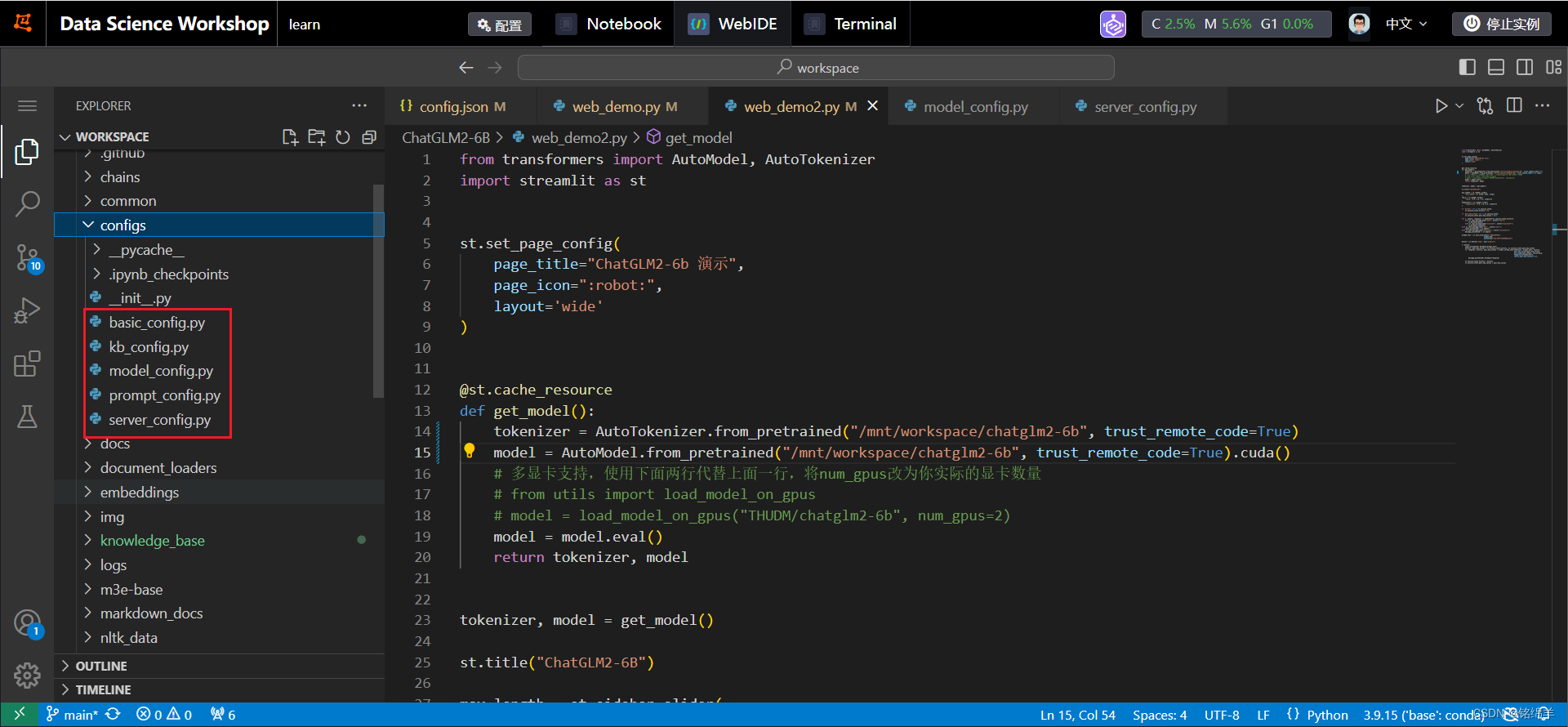Open Explorer more actions ellipsis
This screenshot has height=727, width=1568.
(x=359, y=106)
